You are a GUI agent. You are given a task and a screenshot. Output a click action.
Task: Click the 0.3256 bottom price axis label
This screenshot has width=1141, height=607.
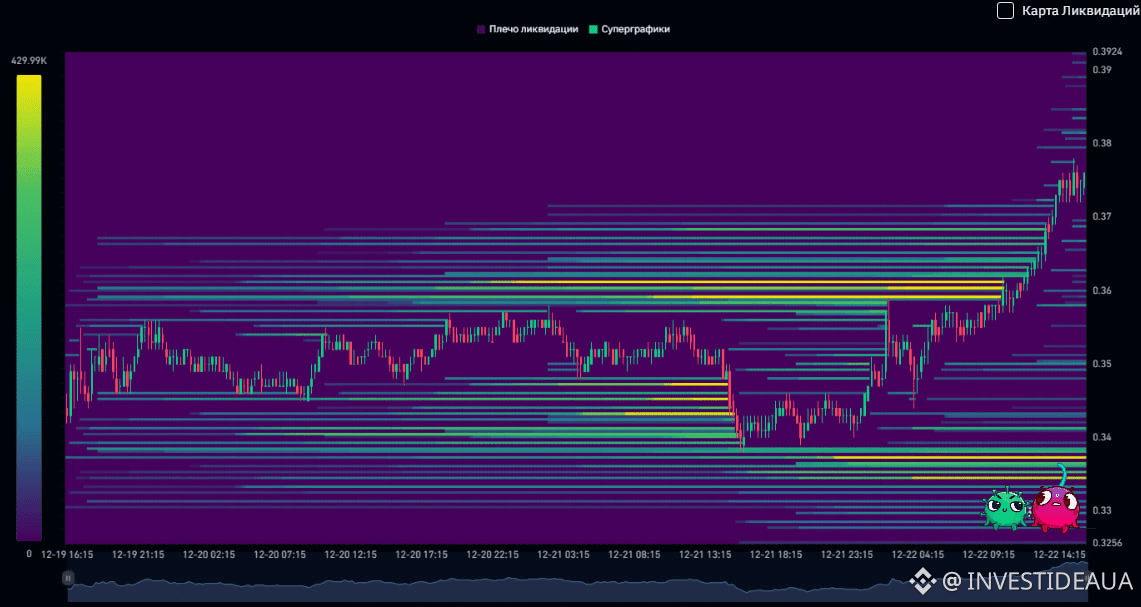click(1107, 543)
